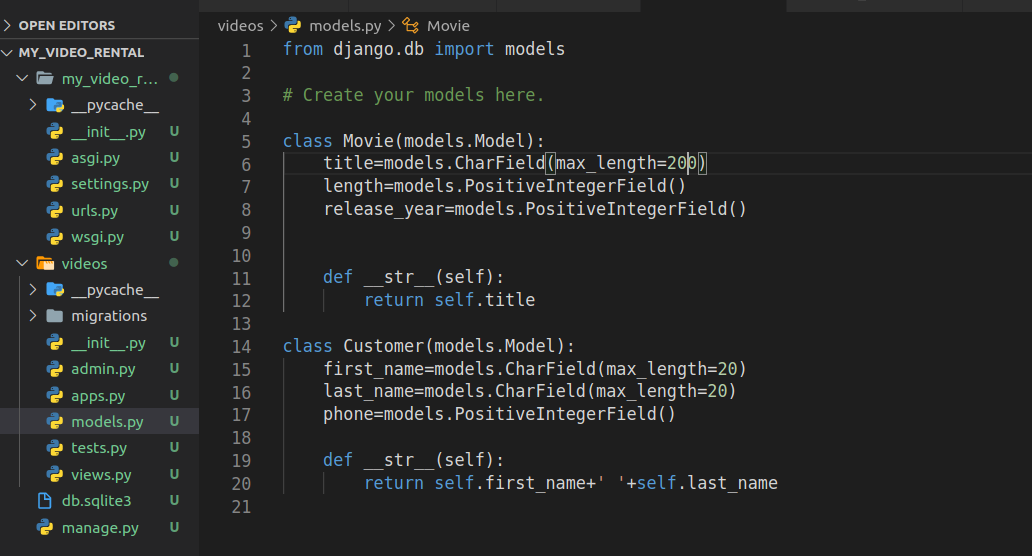The height and width of the screenshot is (556, 1032).
Task: Click 'class Customer(models.Model):' code line
Action: click(428, 346)
